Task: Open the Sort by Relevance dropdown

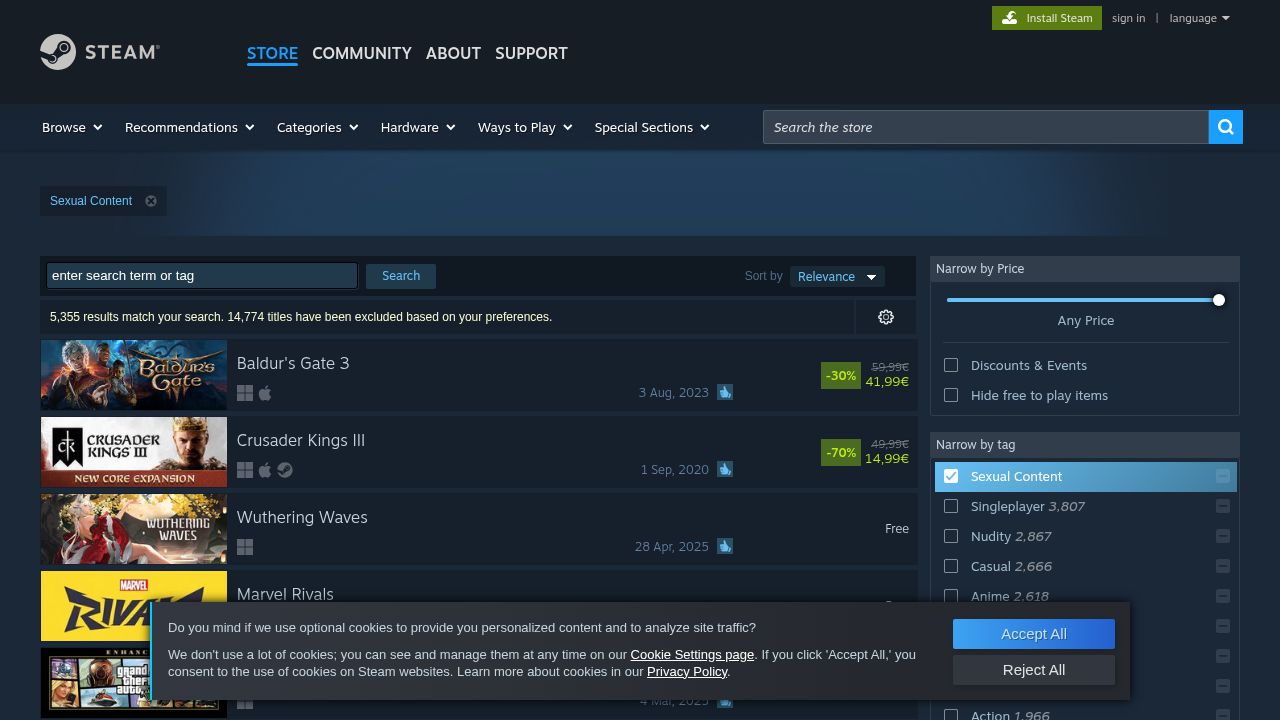Action: pyautogui.click(x=837, y=276)
